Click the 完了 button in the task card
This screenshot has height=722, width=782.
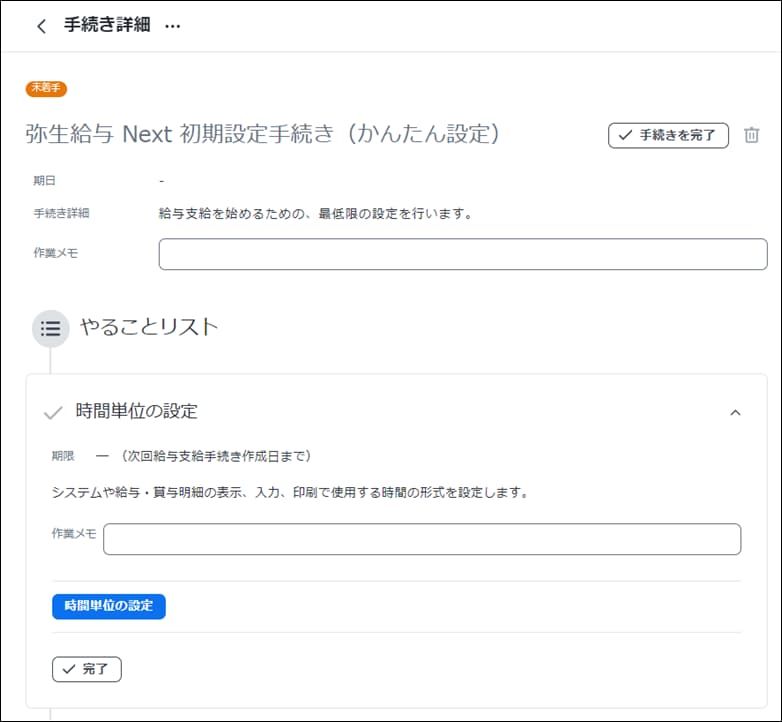(87, 669)
